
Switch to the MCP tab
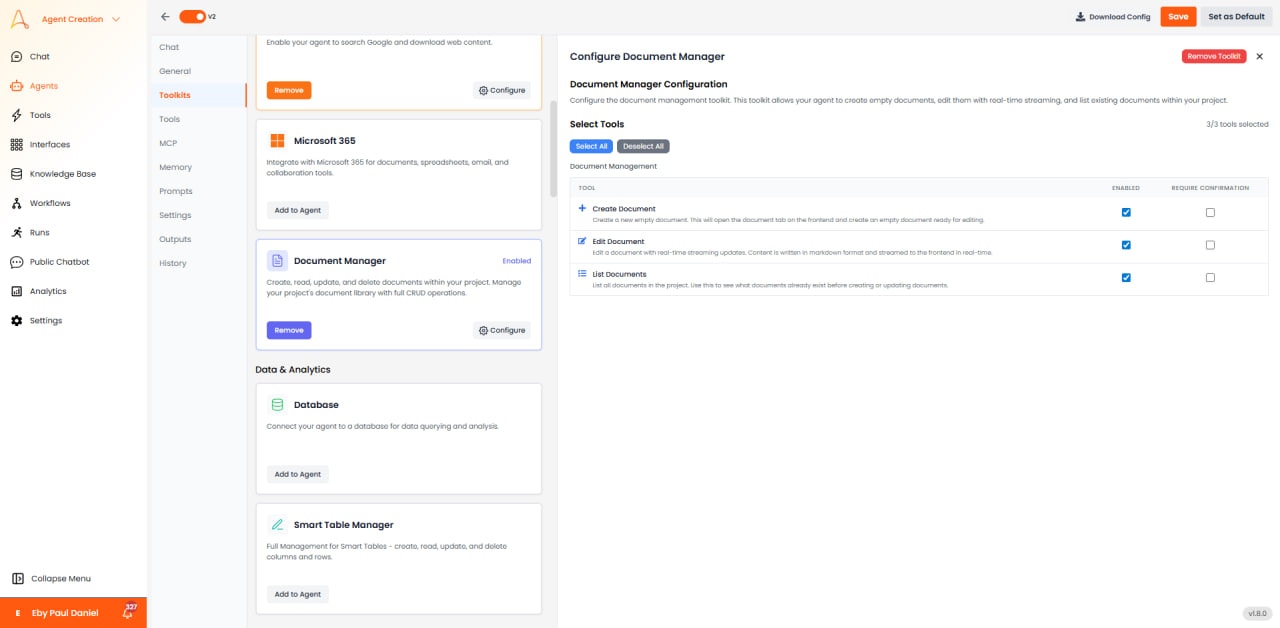point(168,142)
